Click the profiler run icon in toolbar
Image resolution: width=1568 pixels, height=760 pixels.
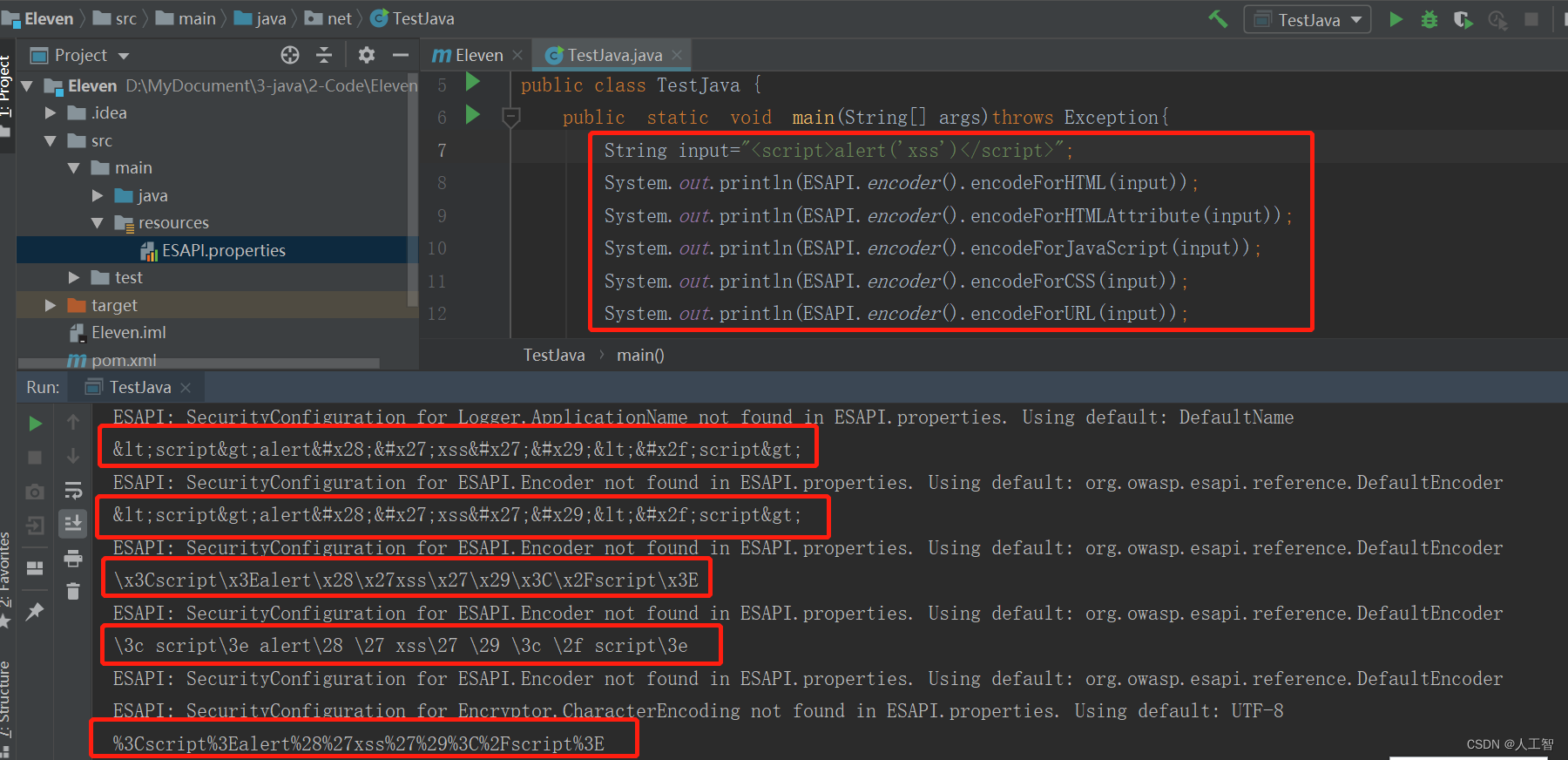click(x=1497, y=19)
